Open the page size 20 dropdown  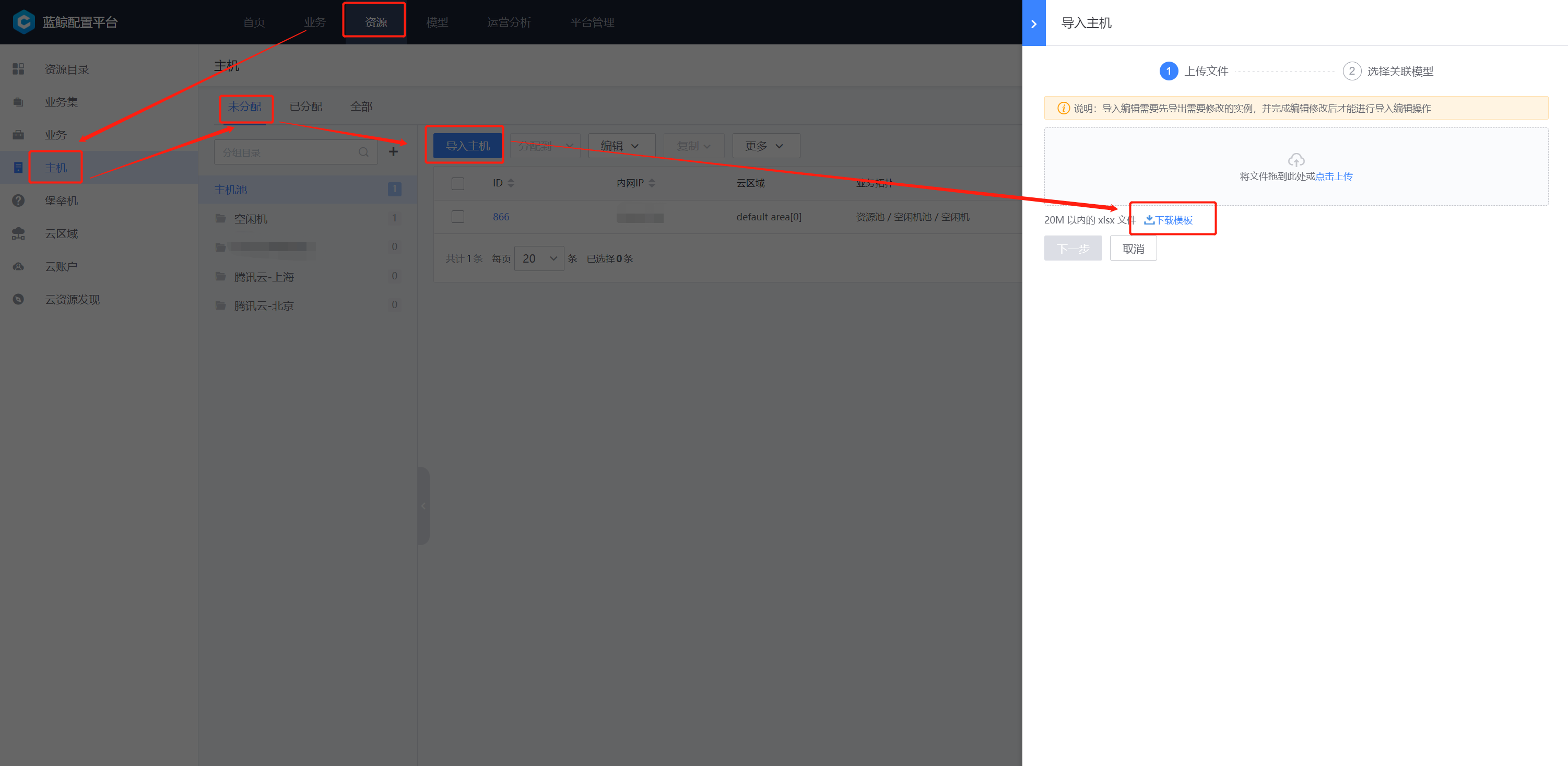[x=539, y=259]
